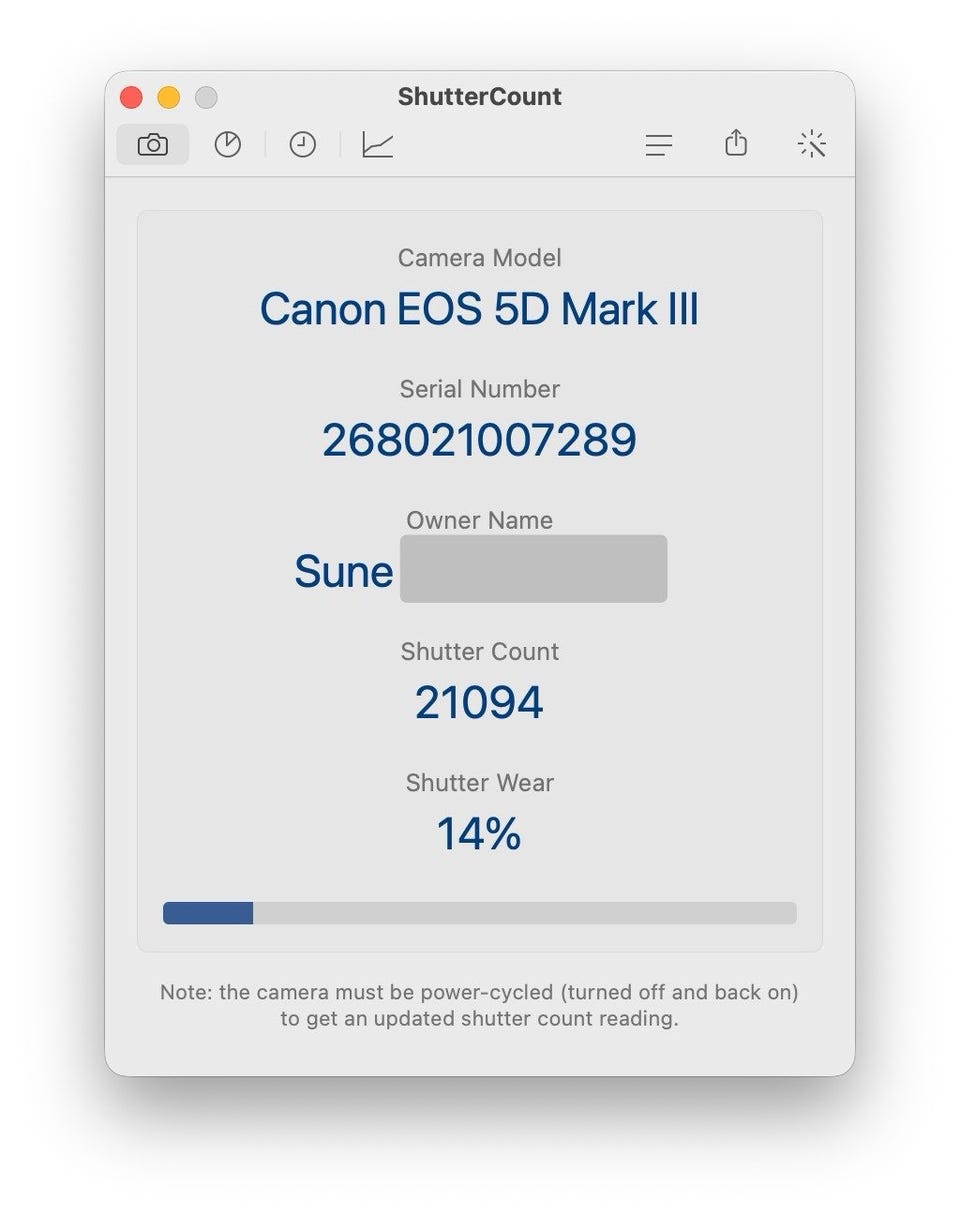Select the camera summary view icon
Screen dimensions: 960x1215
tap(152, 145)
